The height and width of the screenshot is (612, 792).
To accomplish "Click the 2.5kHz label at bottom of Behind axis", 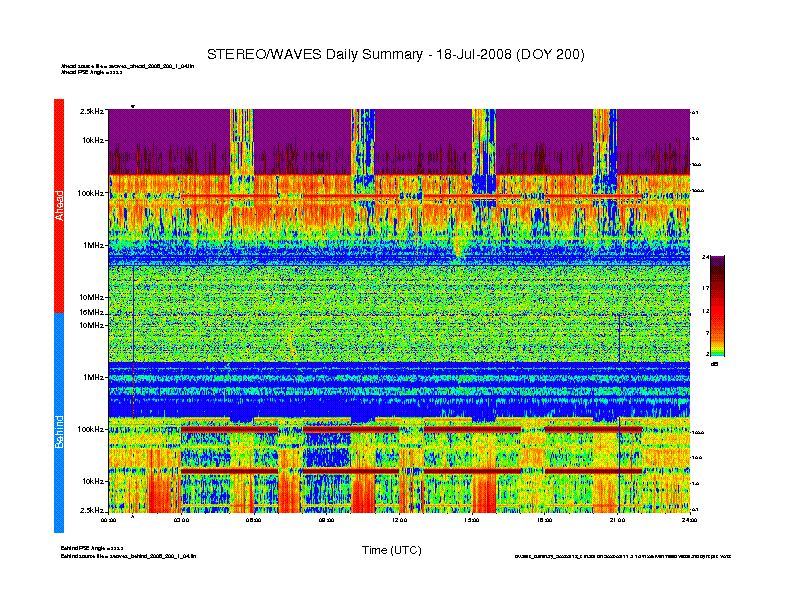I will tap(92, 510).
